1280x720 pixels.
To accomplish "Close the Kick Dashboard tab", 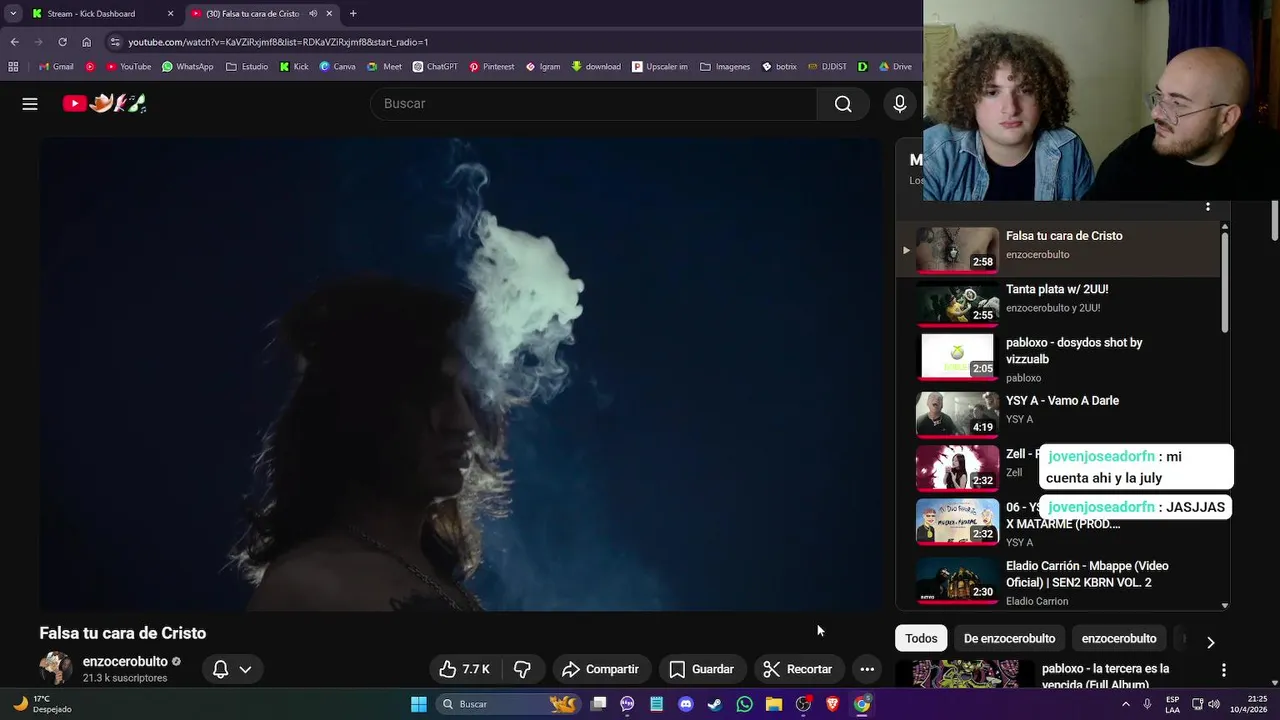I will 170,14.
